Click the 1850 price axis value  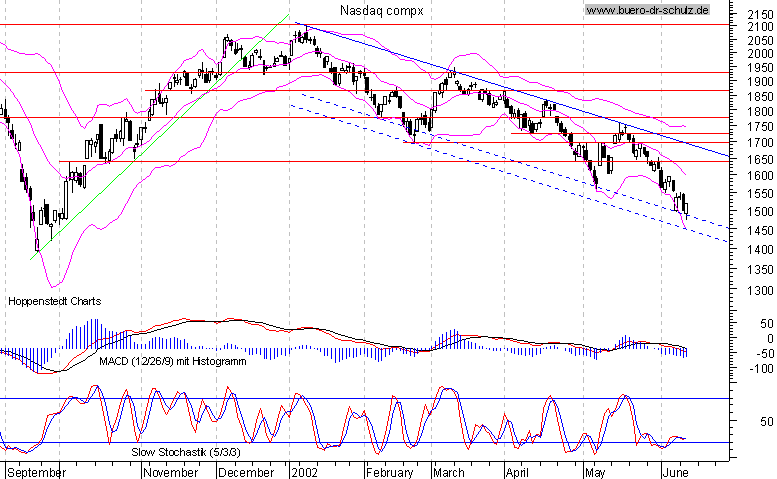point(760,97)
